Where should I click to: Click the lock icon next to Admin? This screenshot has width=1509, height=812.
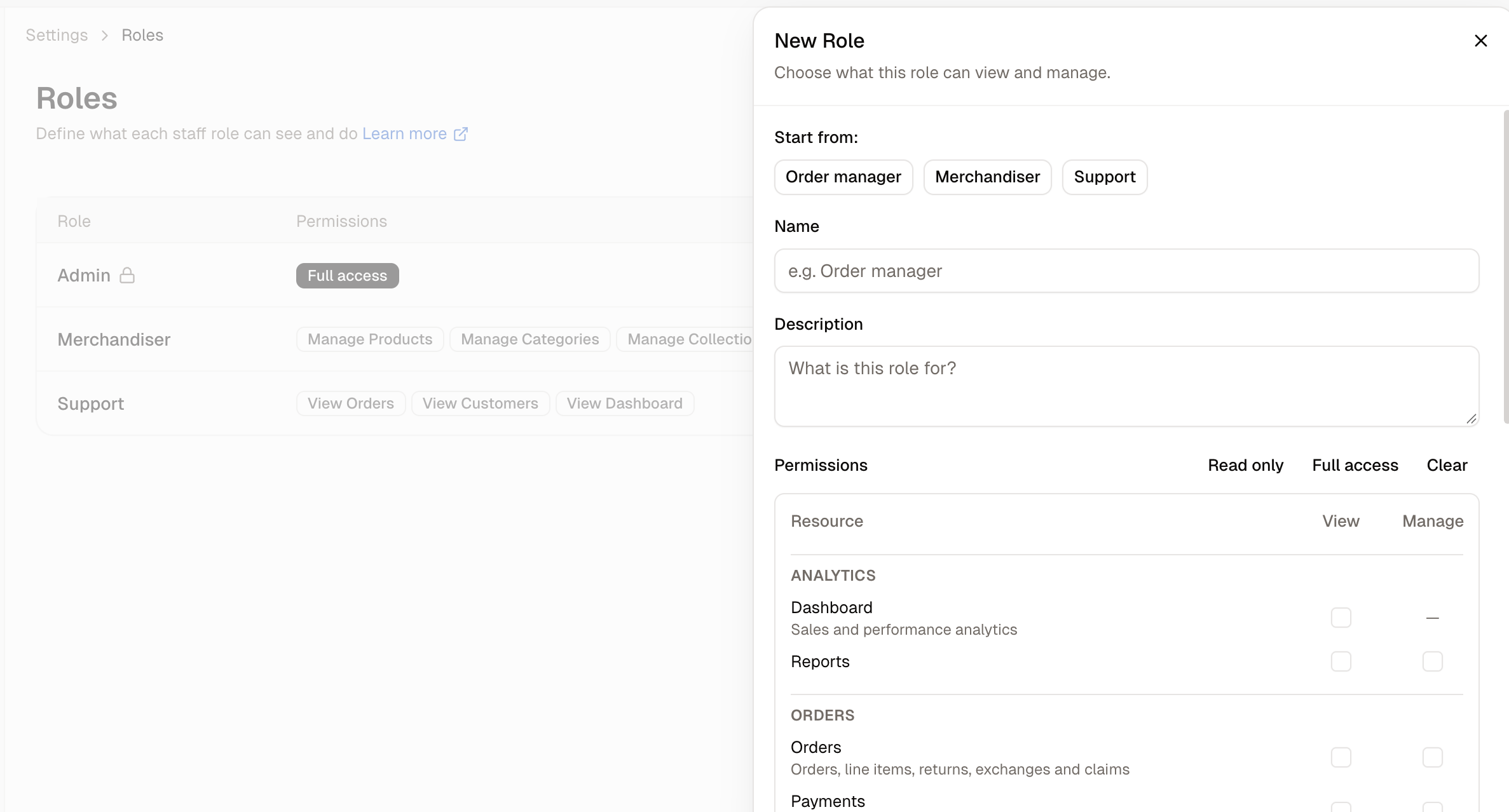pyautogui.click(x=127, y=275)
